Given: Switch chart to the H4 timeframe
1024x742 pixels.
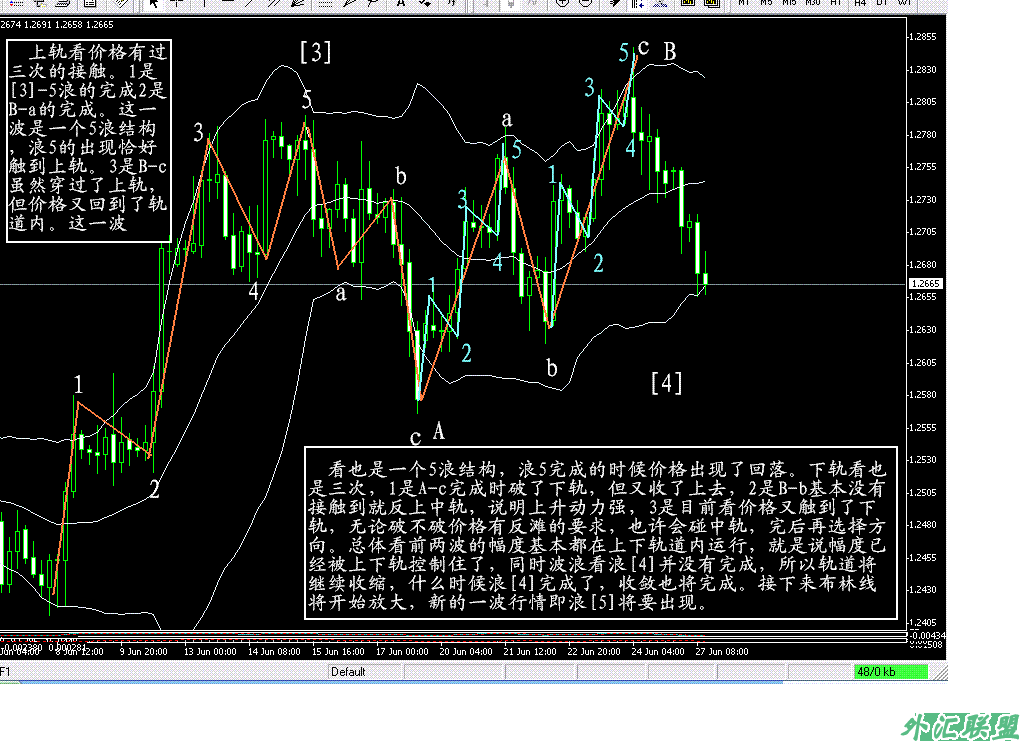Looking at the screenshot, I should tap(859, 3).
